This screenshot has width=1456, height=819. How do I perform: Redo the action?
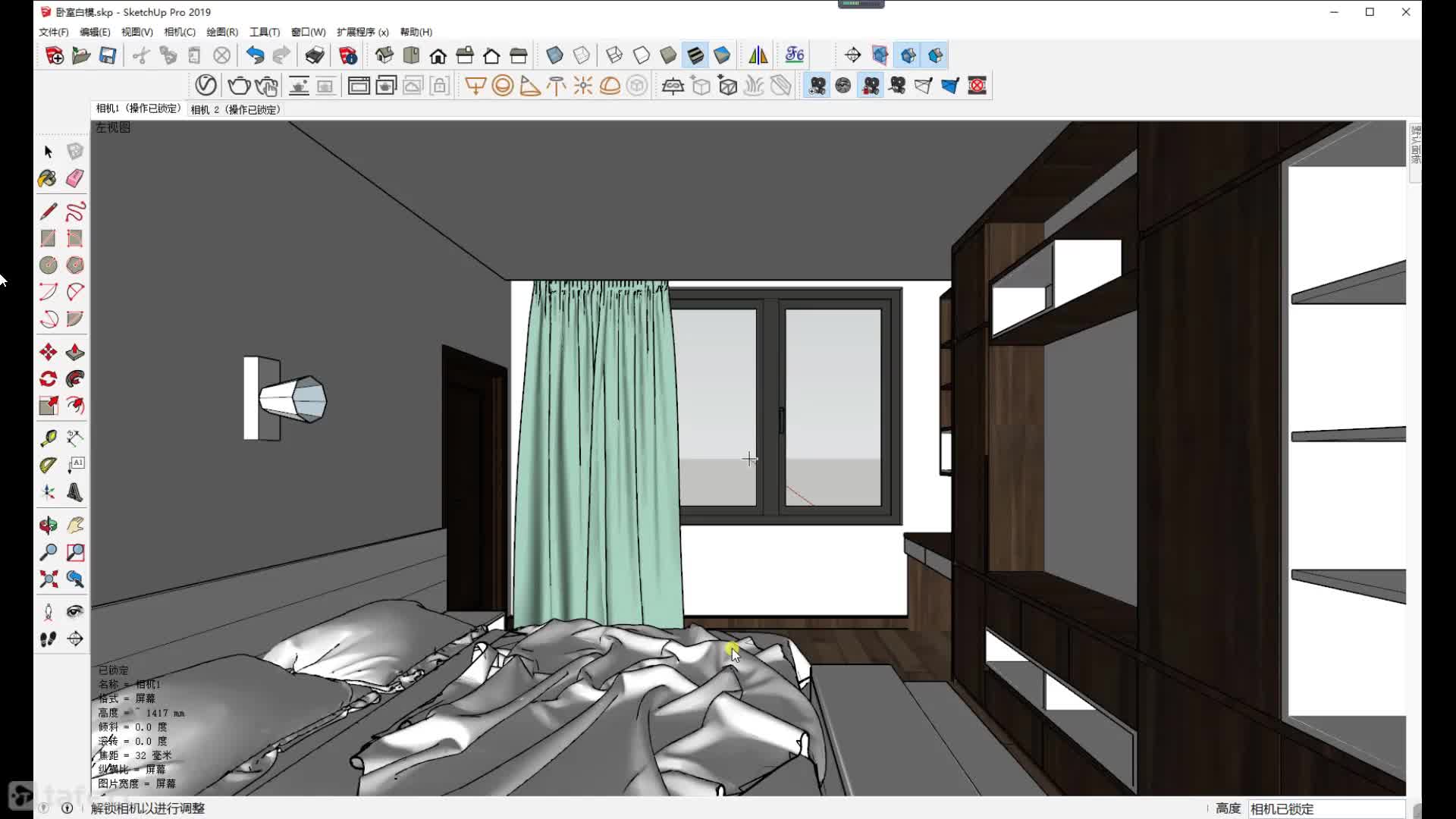click(x=281, y=55)
